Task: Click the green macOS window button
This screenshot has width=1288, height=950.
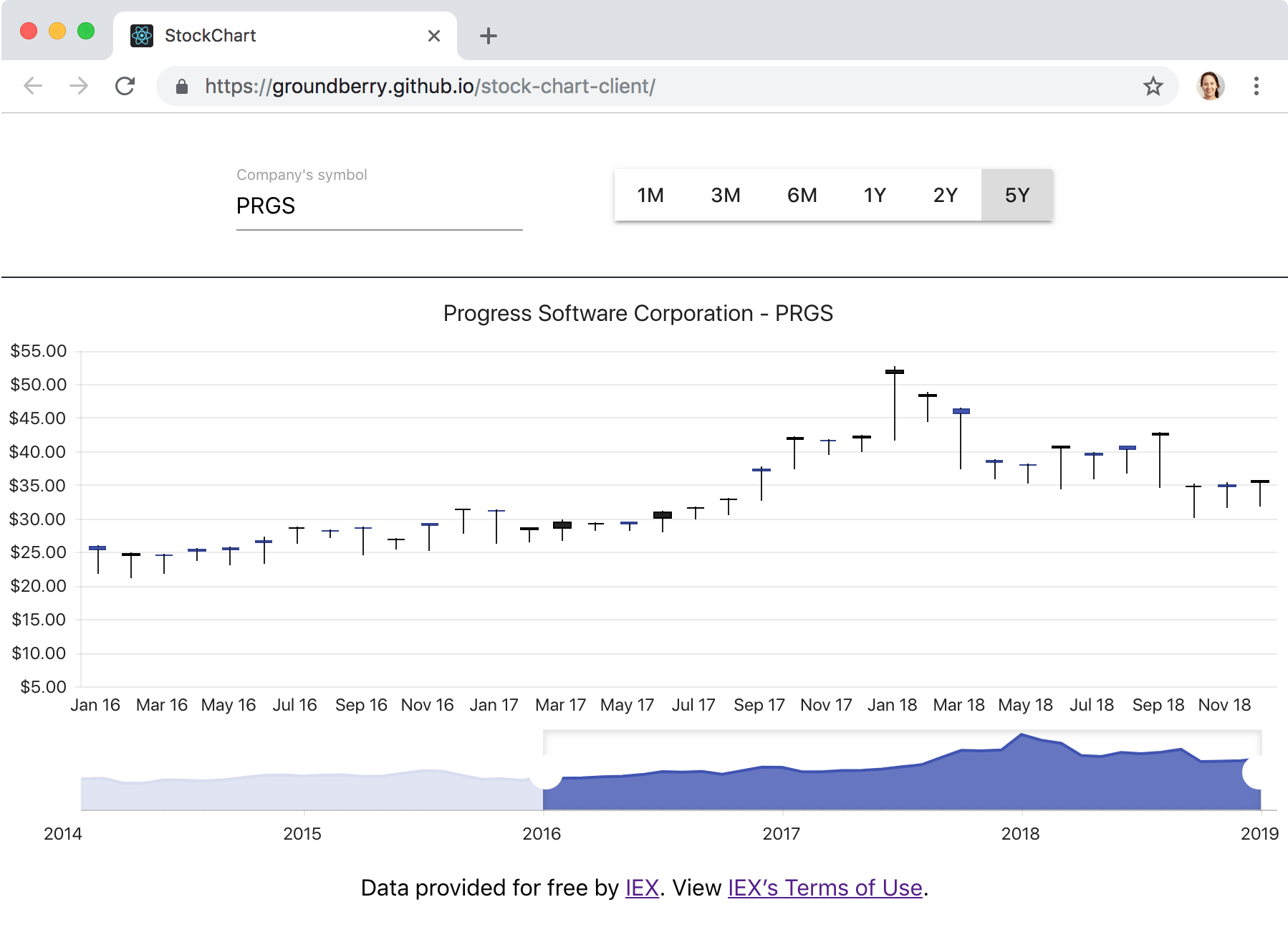Action: pos(86,31)
